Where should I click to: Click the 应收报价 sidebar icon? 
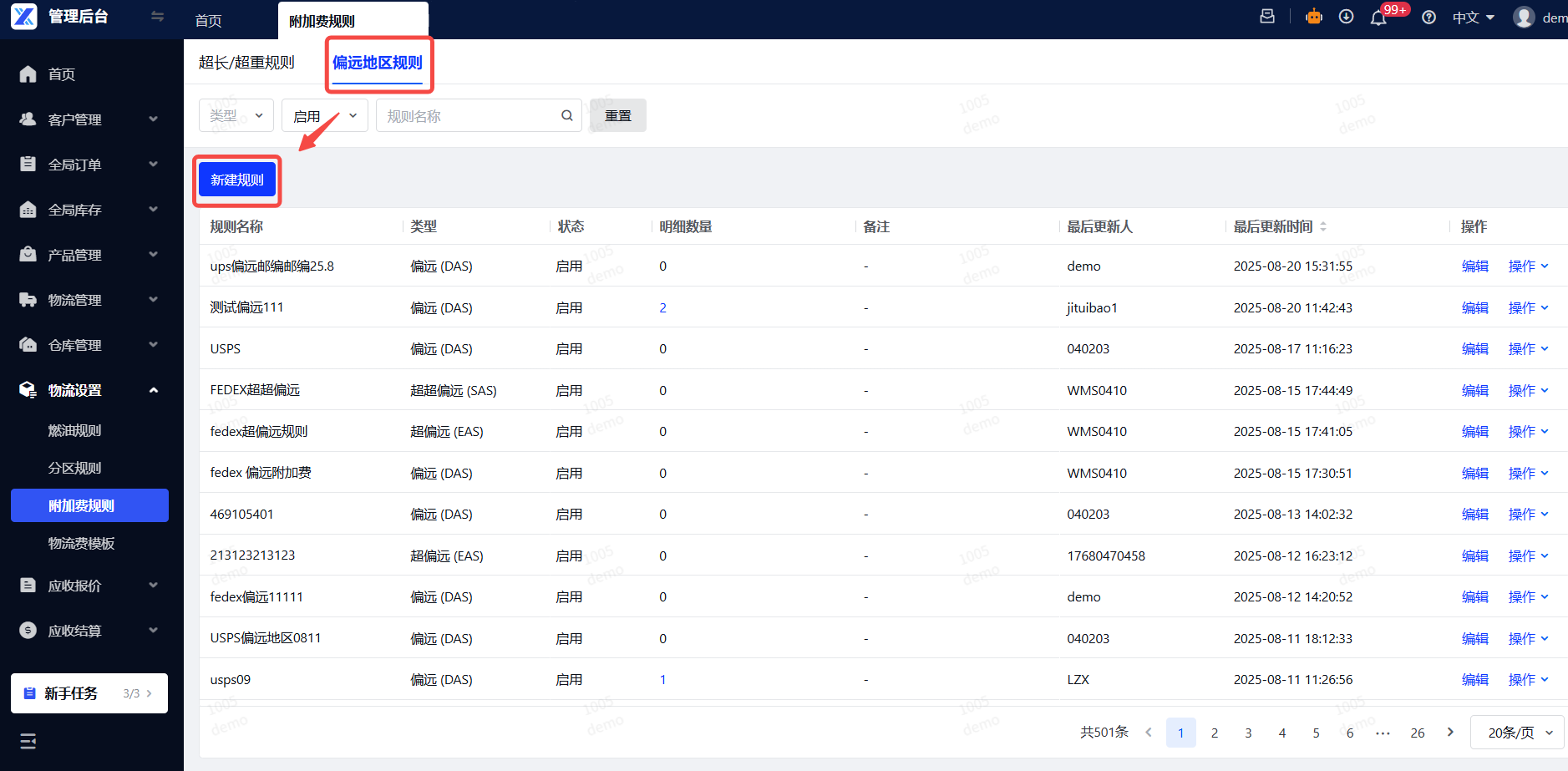tap(28, 586)
